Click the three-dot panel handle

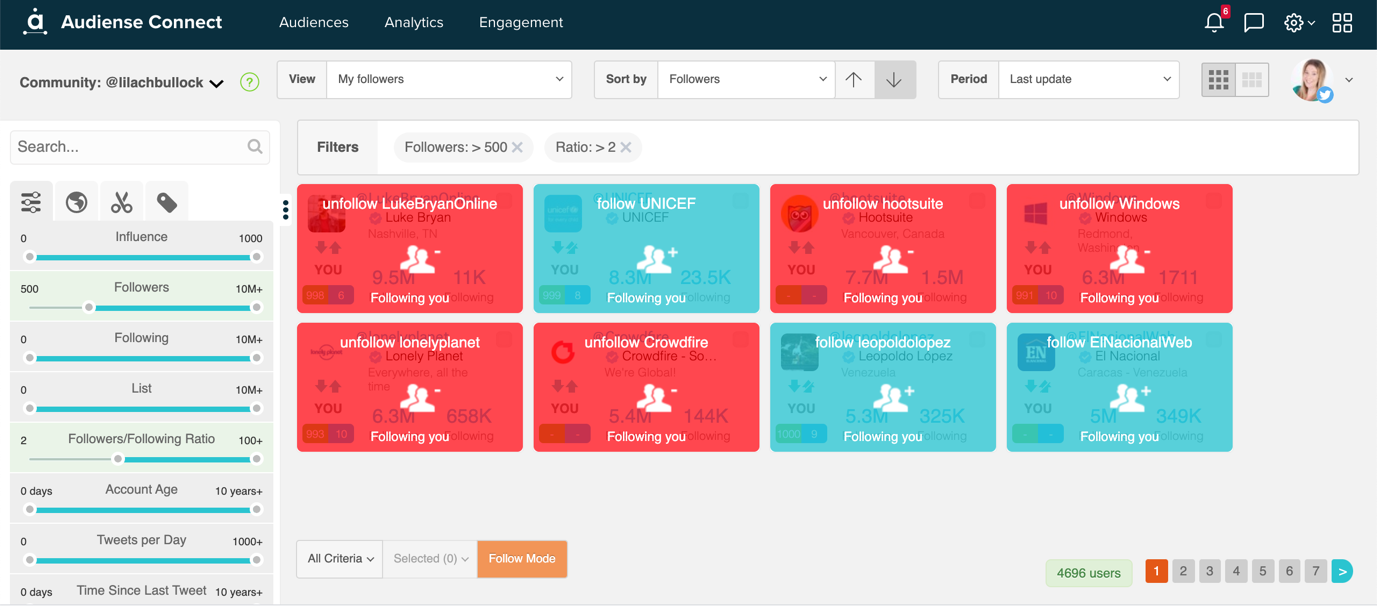(286, 210)
